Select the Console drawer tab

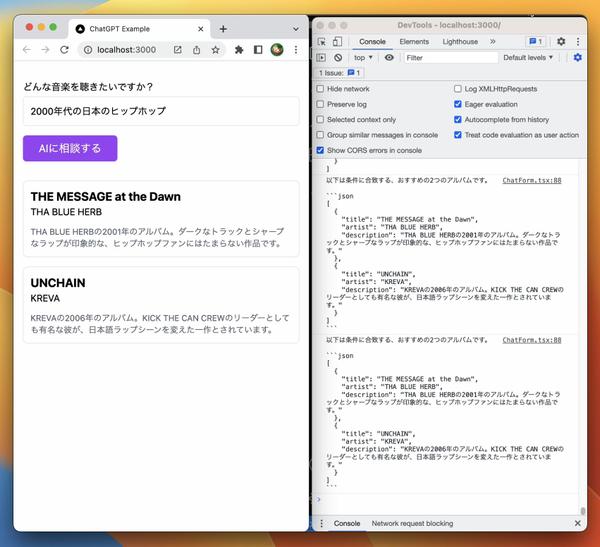347,523
